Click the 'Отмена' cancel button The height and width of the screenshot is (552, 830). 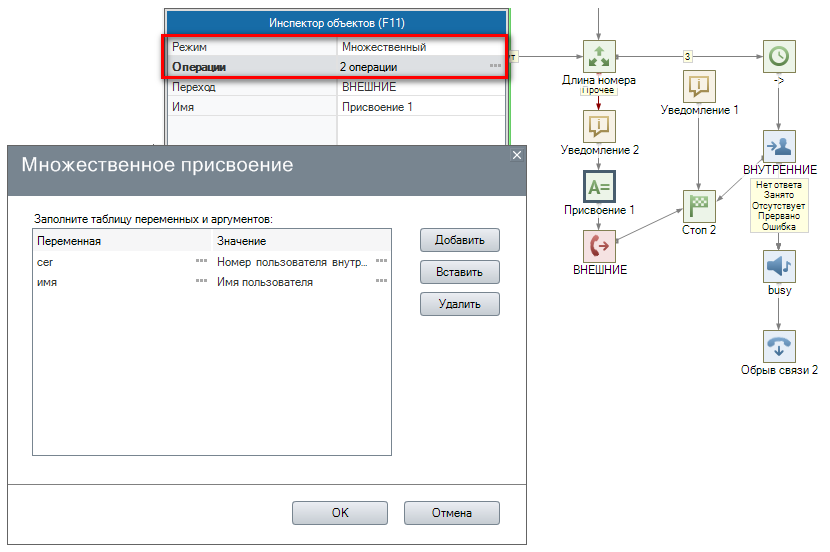pyautogui.click(x=451, y=513)
